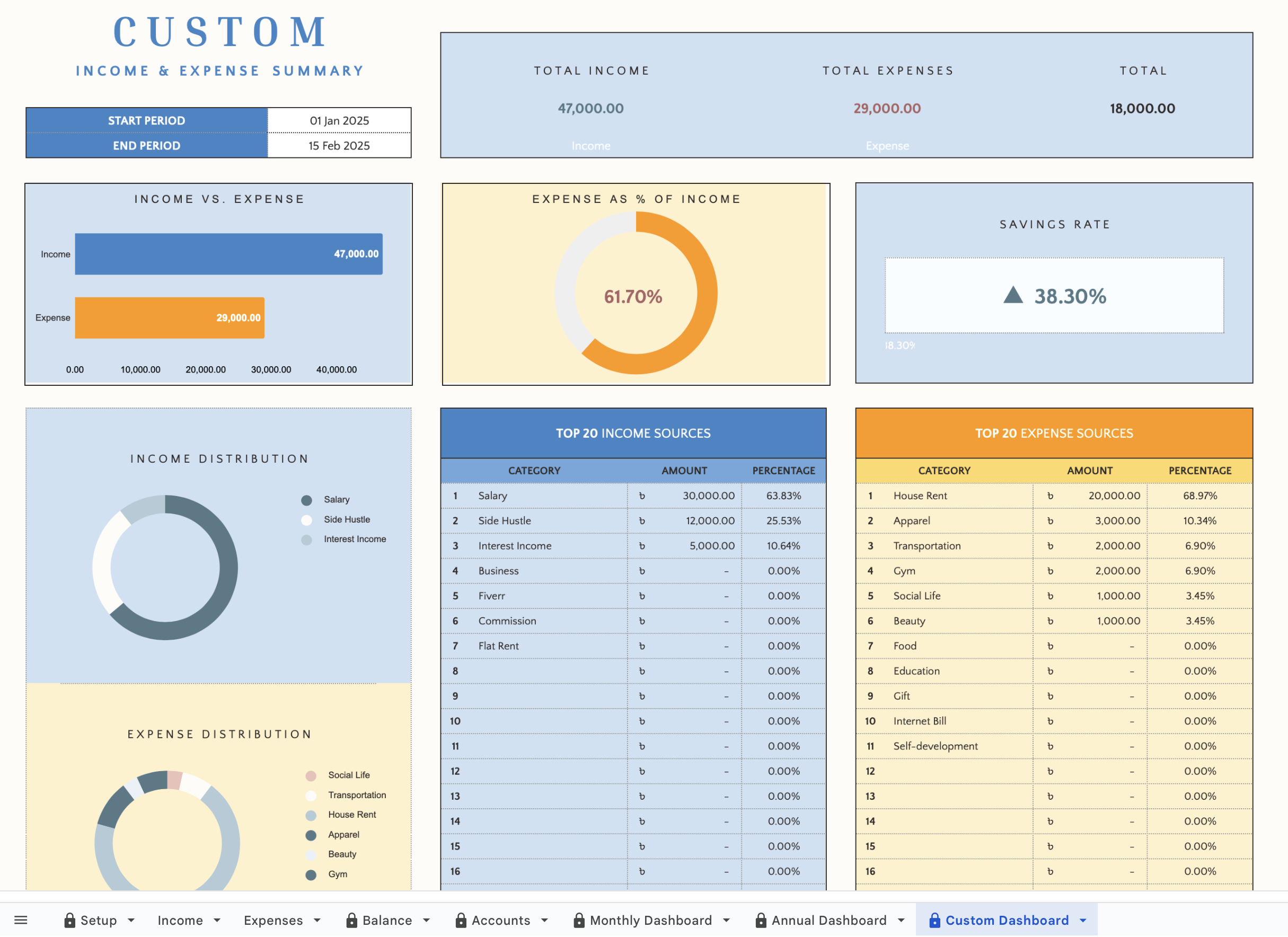Select the end period date cell
Image resolution: width=1288 pixels, height=937 pixels.
click(339, 145)
